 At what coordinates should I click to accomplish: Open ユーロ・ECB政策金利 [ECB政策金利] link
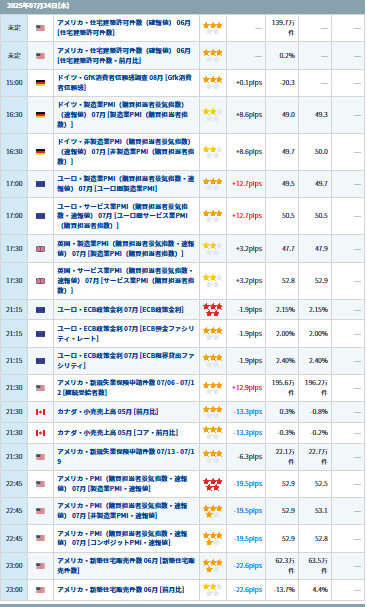120,310
